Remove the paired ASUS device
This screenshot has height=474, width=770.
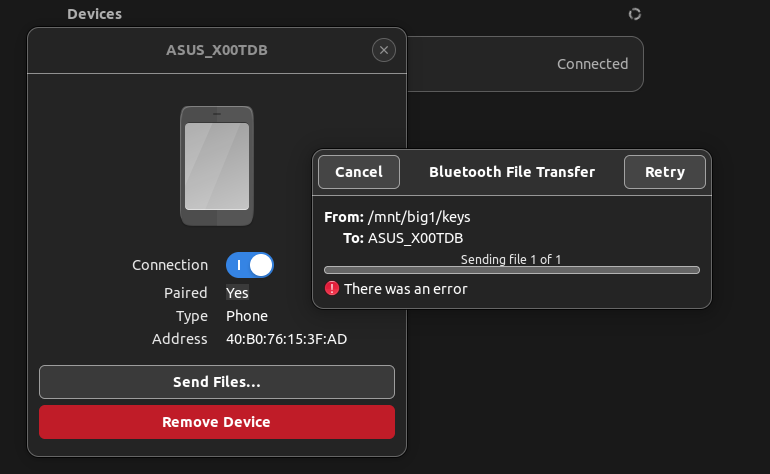point(217,422)
